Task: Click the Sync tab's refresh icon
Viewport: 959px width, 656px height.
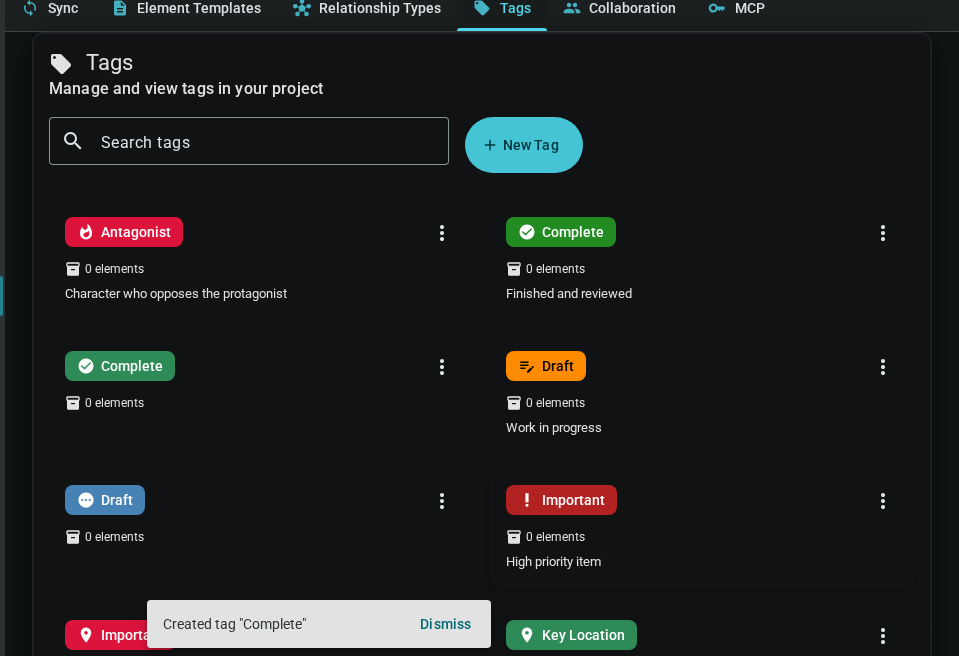Action: pos(30,9)
